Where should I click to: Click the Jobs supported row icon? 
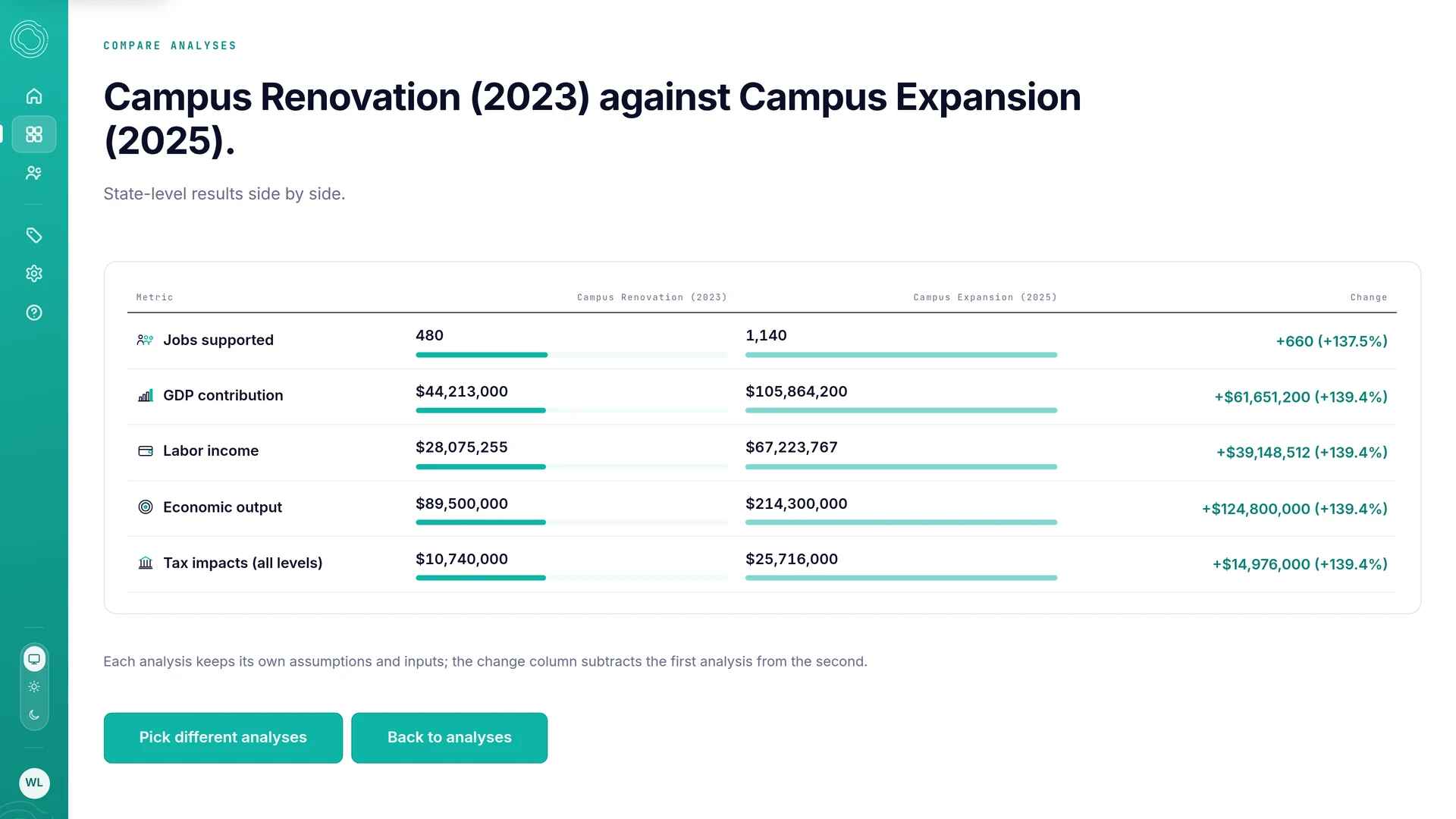pyautogui.click(x=145, y=340)
